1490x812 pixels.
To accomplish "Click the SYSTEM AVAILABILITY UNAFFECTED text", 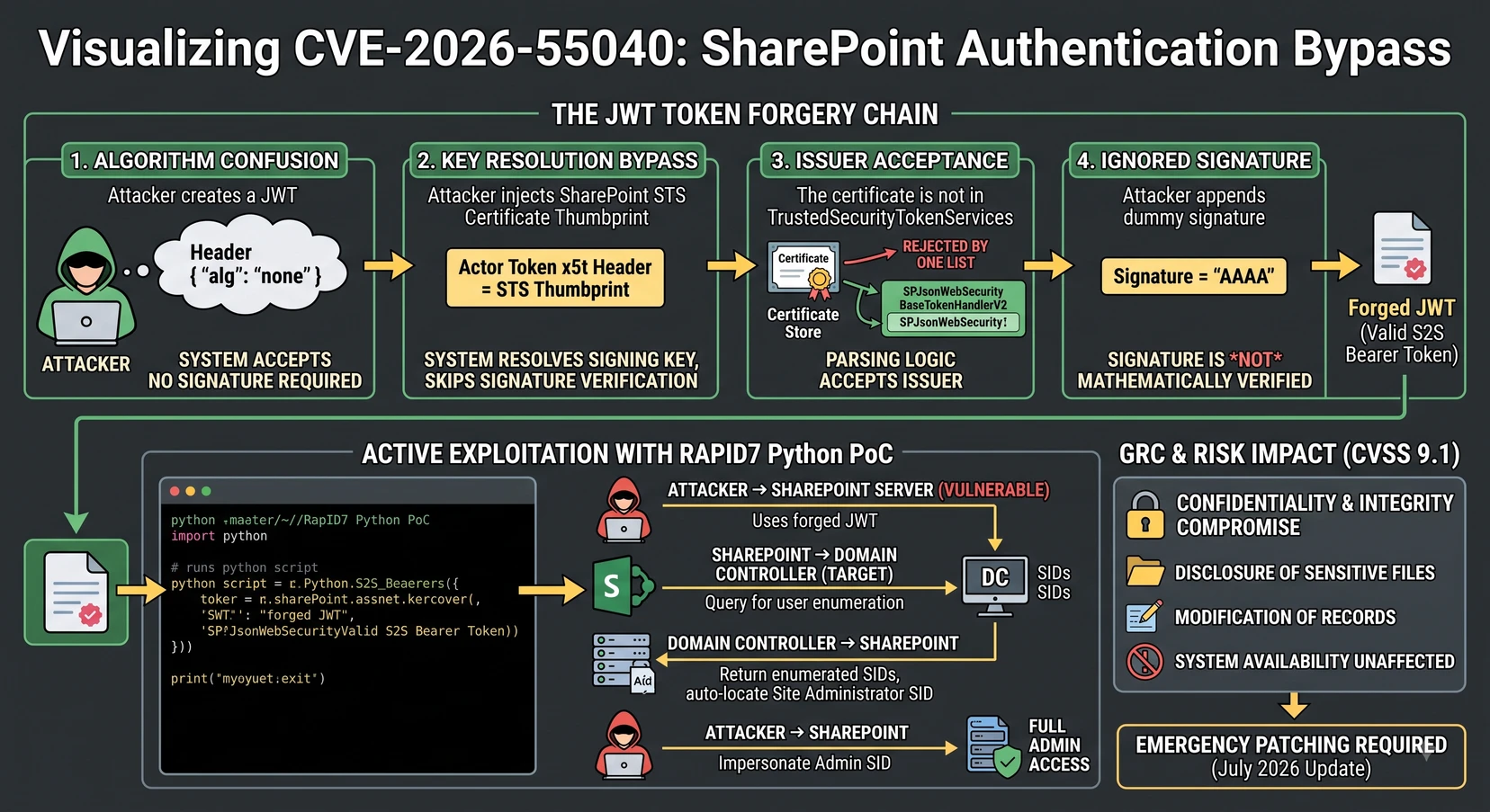I will 1315,662.
